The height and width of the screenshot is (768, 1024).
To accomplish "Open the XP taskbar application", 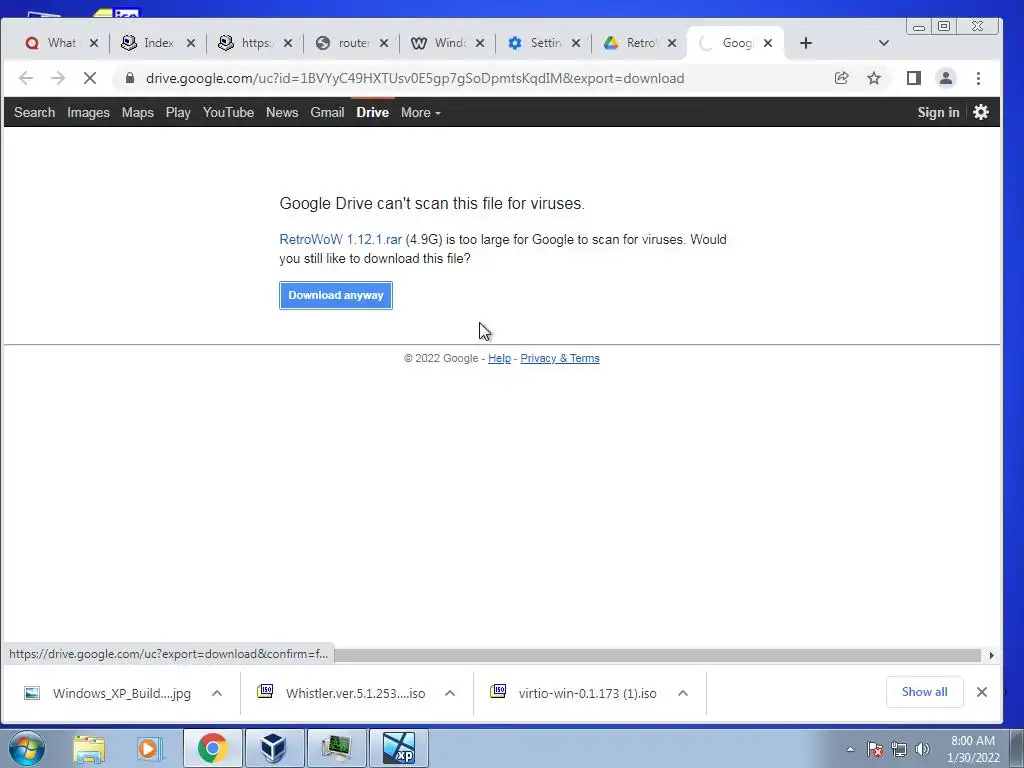I will point(398,748).
